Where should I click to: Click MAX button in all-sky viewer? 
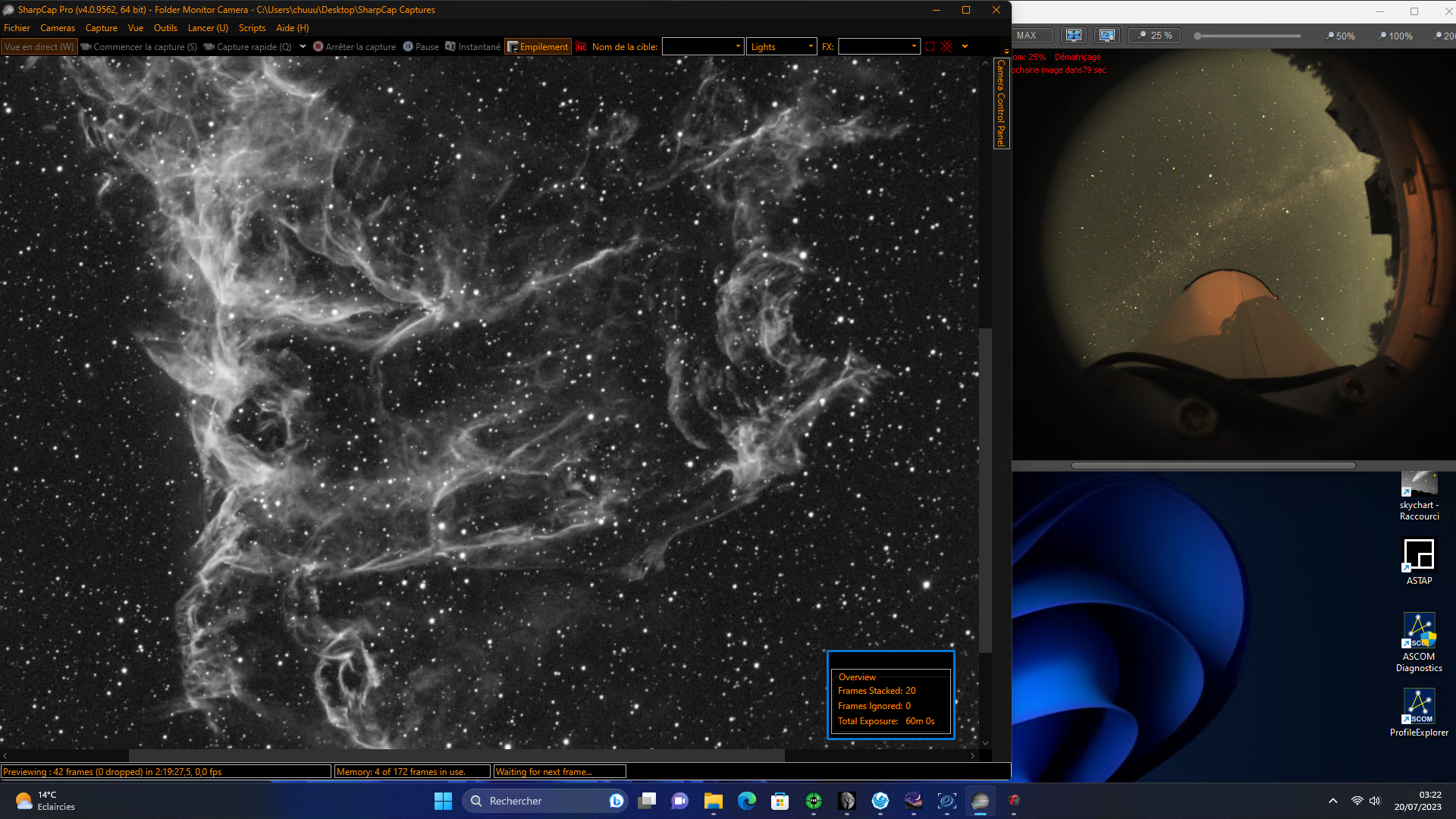coord(1033,36)
